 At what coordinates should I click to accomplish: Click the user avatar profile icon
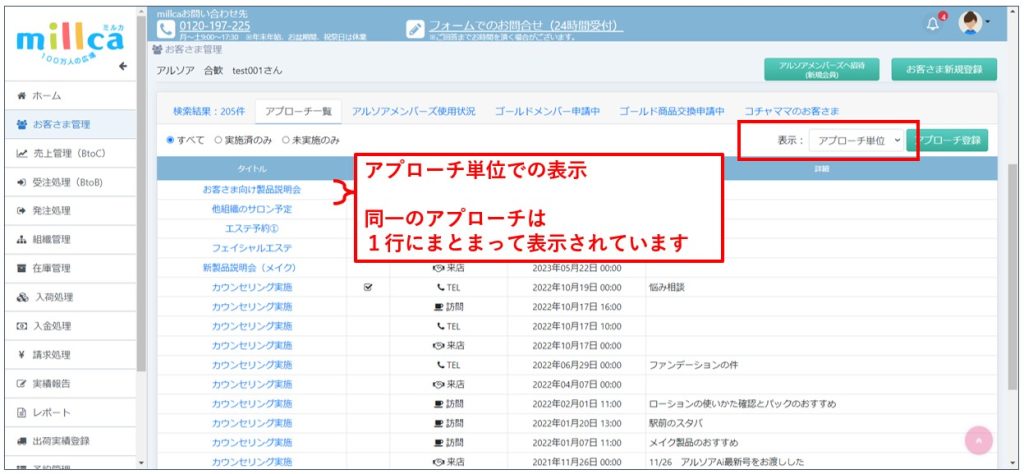(x=970, y=24)
